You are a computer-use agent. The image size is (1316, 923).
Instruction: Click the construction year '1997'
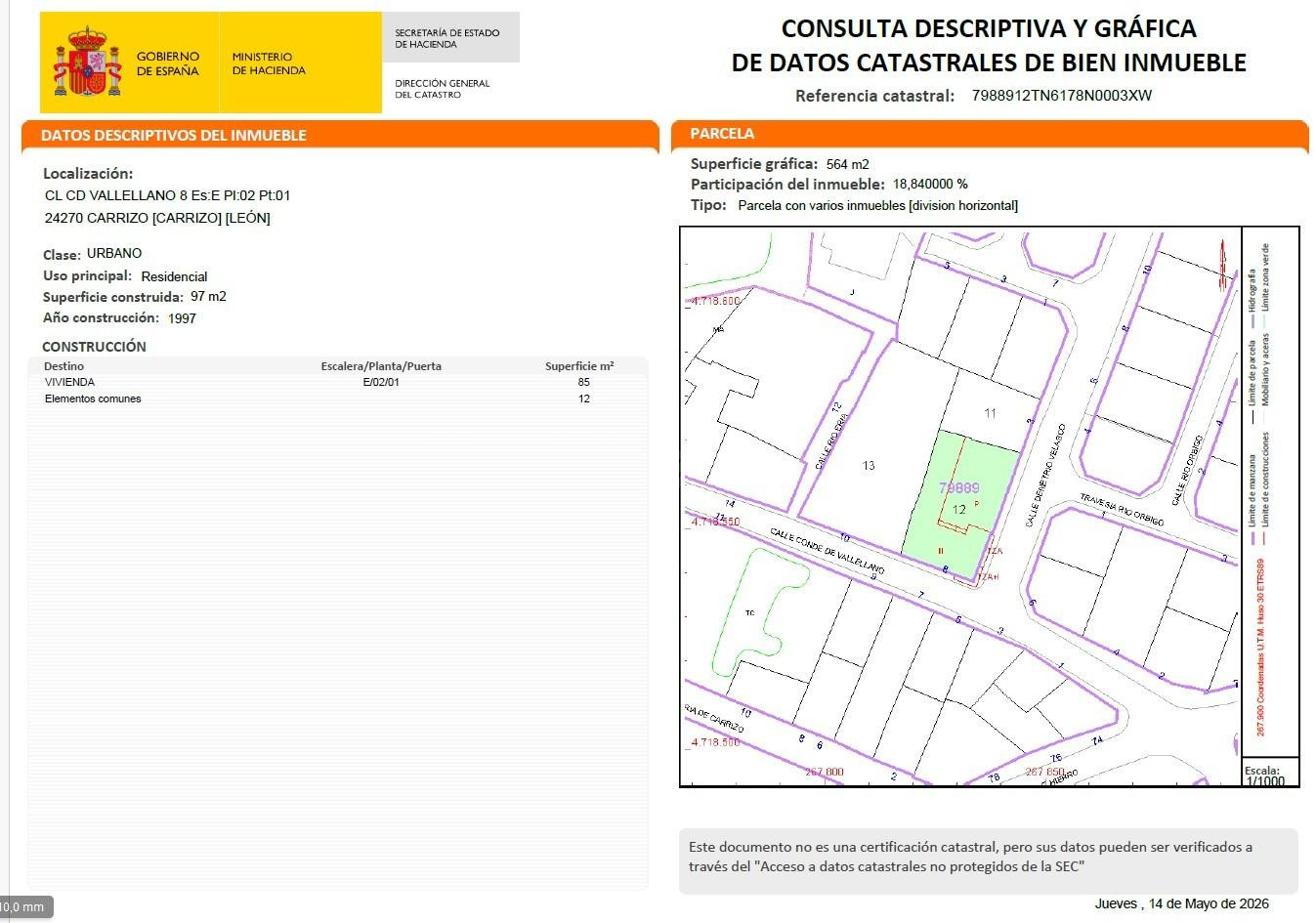click(182, 318)
